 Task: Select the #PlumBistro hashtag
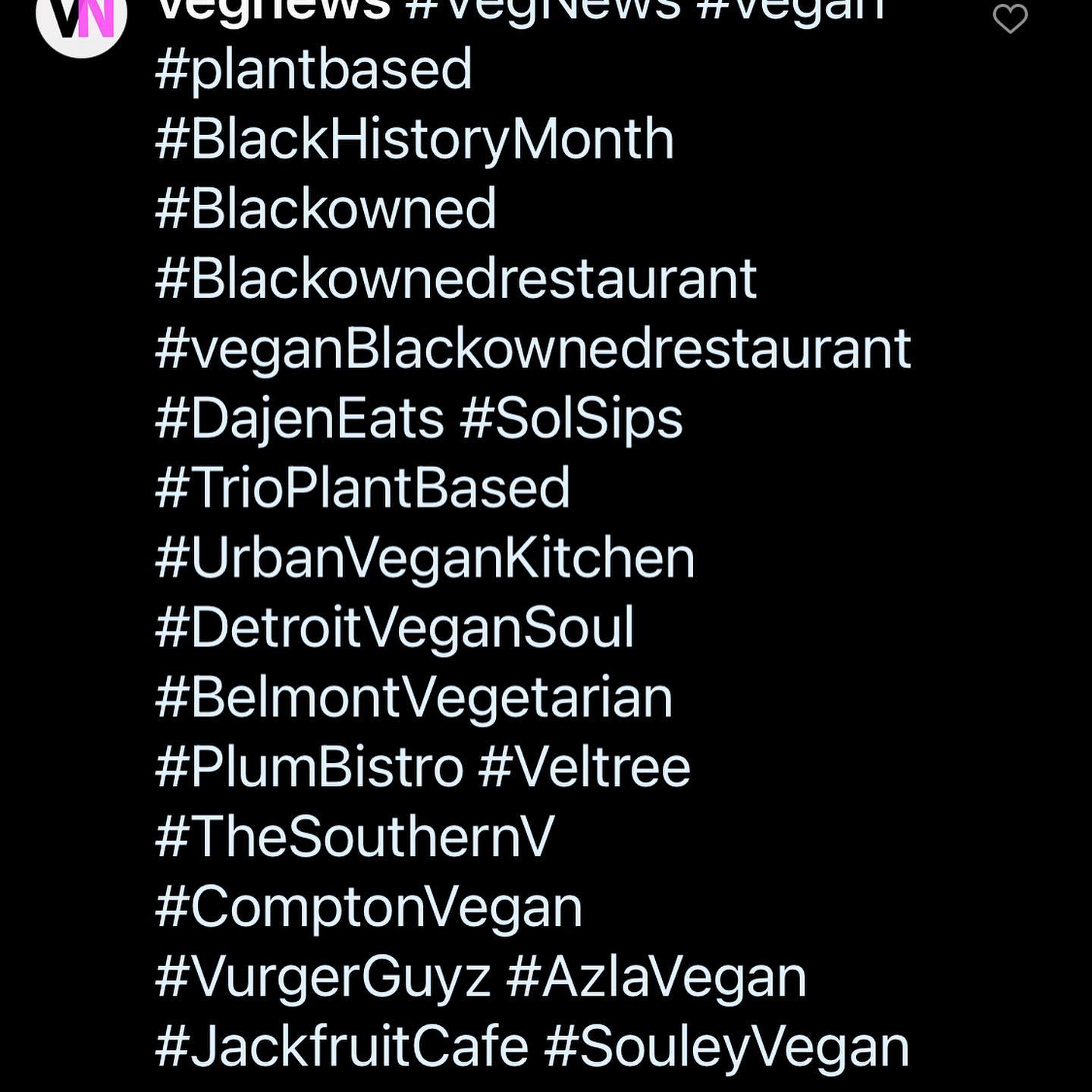point(309,767)
